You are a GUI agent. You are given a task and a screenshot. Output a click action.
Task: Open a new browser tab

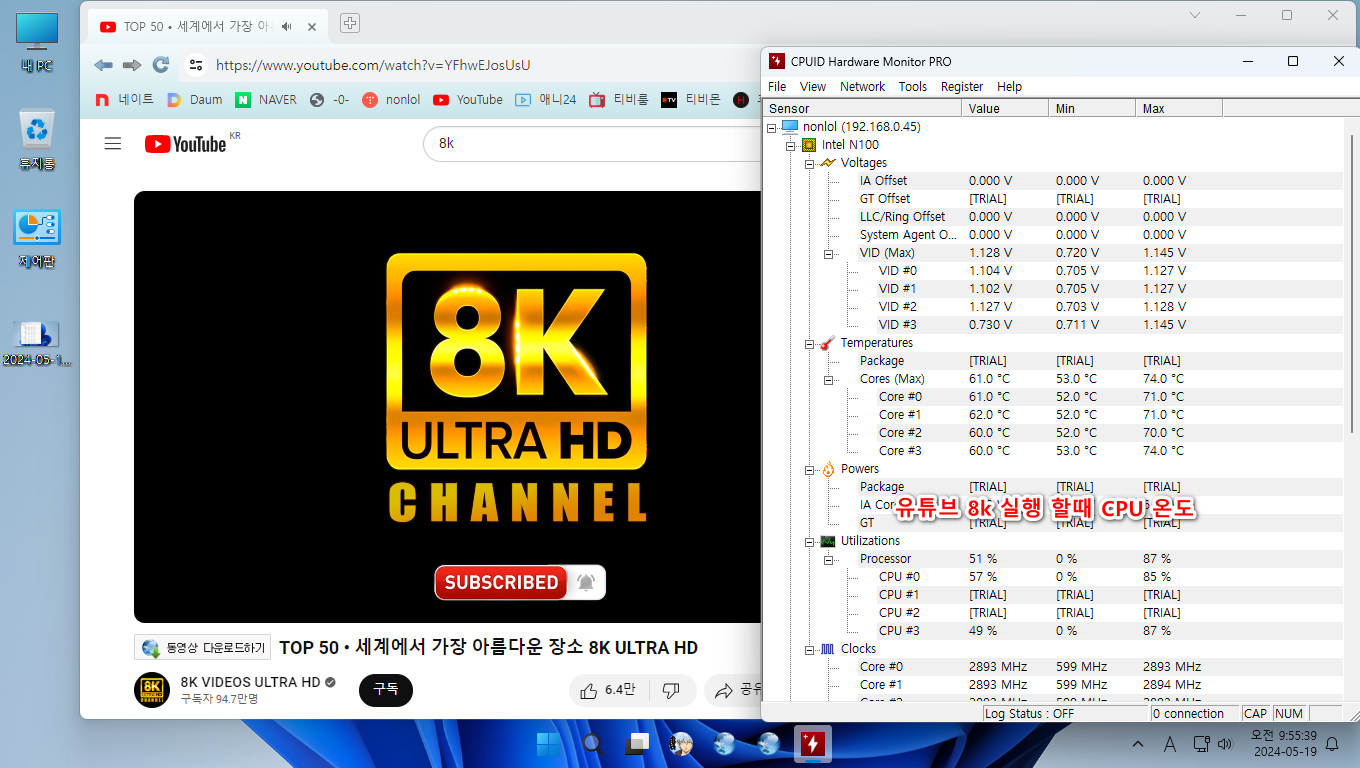(x=350, y=23)
